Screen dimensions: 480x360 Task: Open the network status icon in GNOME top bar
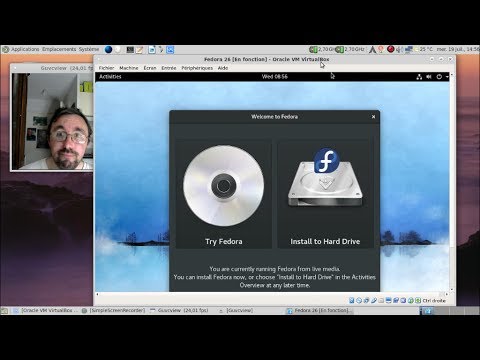(x=419, y=77)
